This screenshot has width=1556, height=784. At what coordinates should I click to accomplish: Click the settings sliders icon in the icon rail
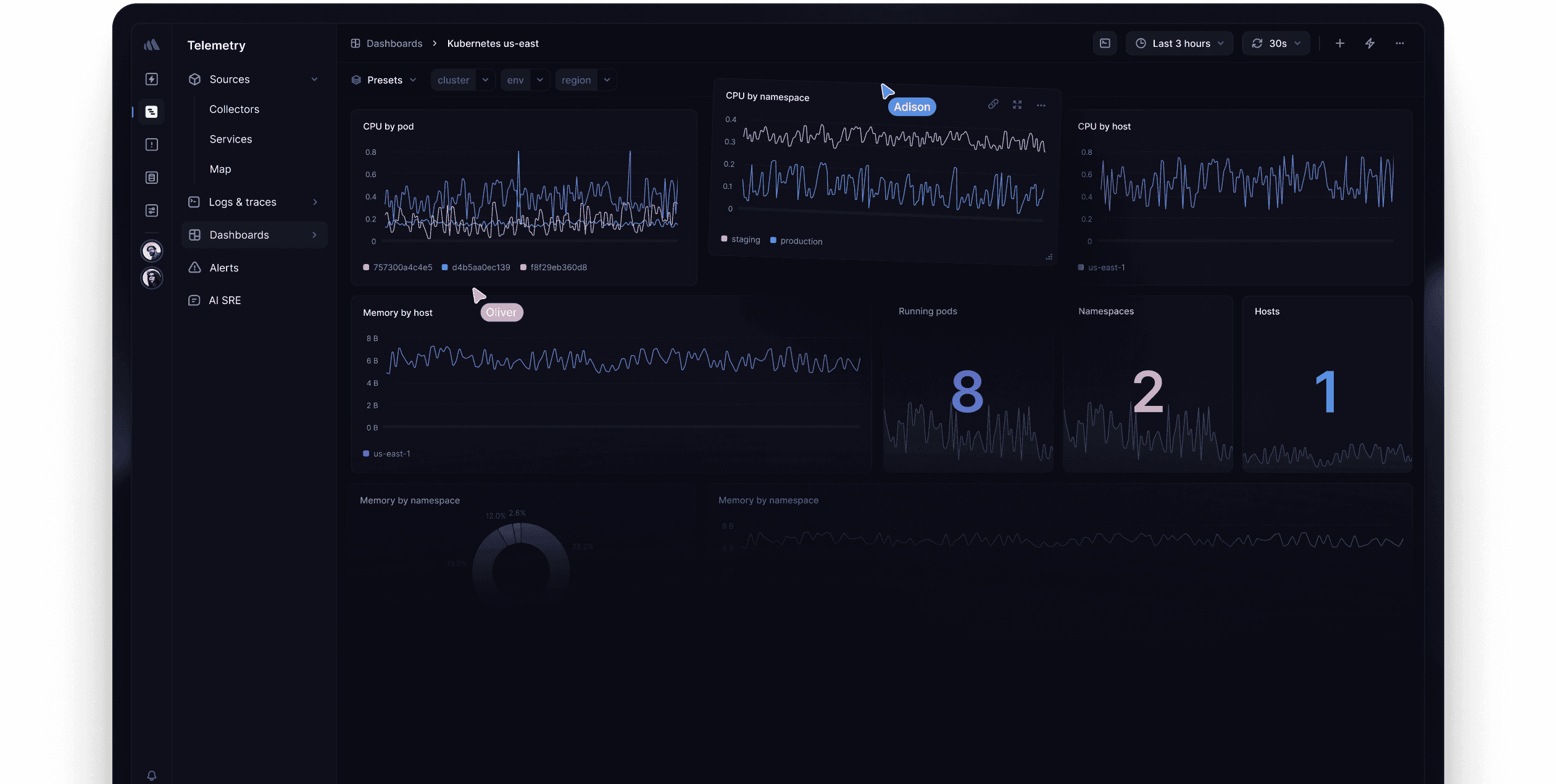tap(151, 210)
